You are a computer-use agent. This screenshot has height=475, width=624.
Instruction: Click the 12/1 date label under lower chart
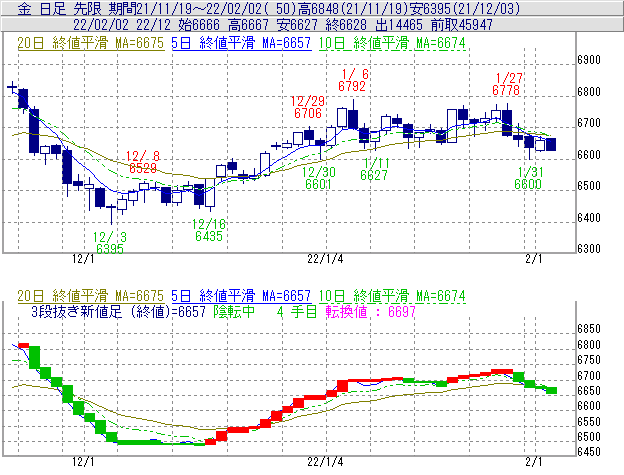(x=83, y=461)
